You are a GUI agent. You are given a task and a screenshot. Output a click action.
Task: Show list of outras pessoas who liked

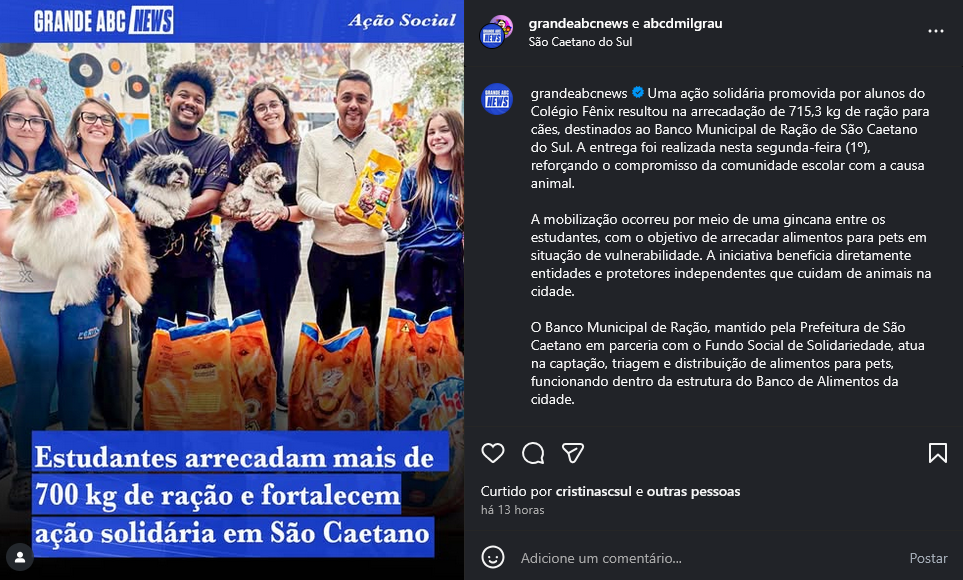click(693, 492)
